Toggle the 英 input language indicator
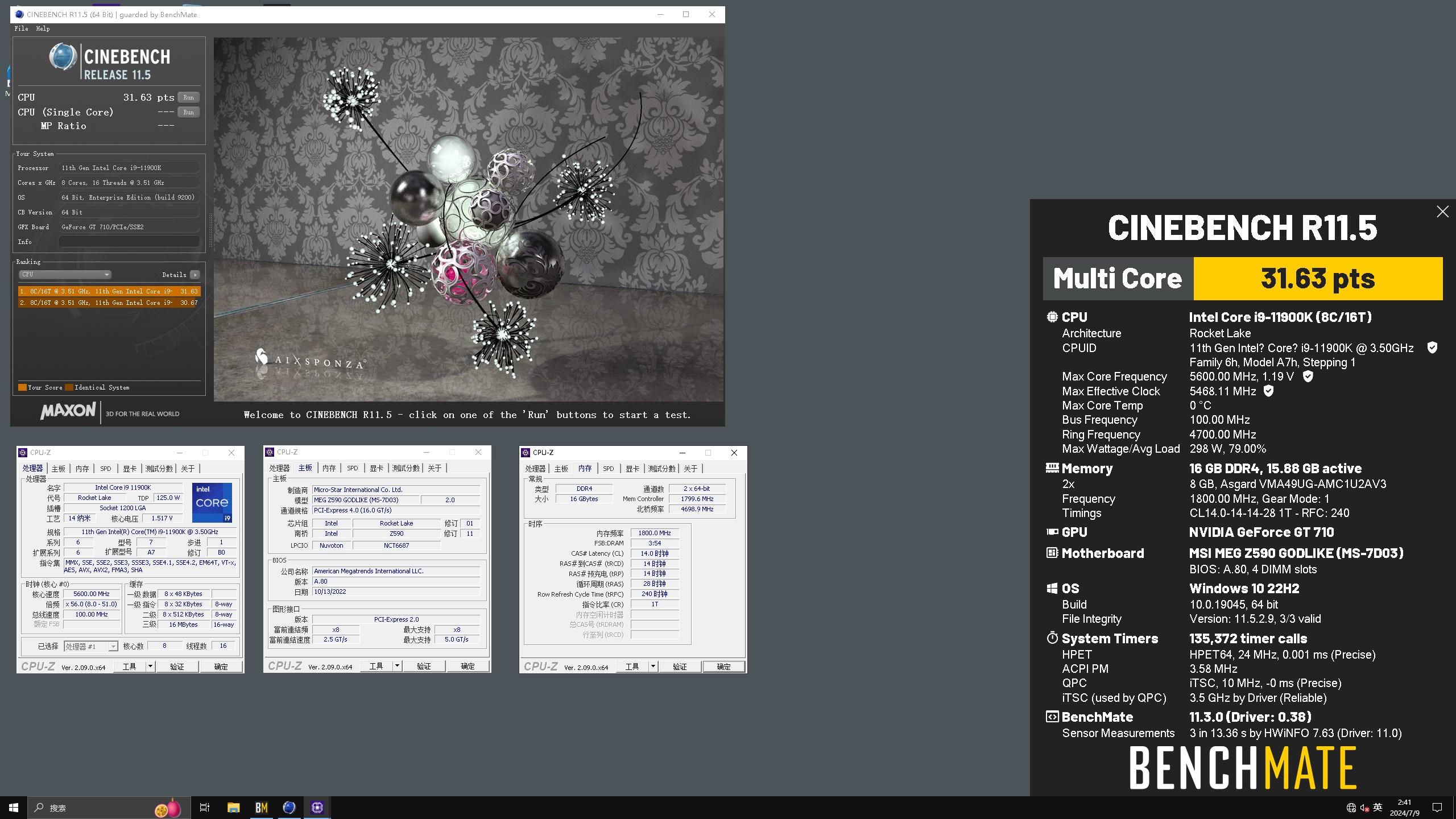 coord(1378,808)
